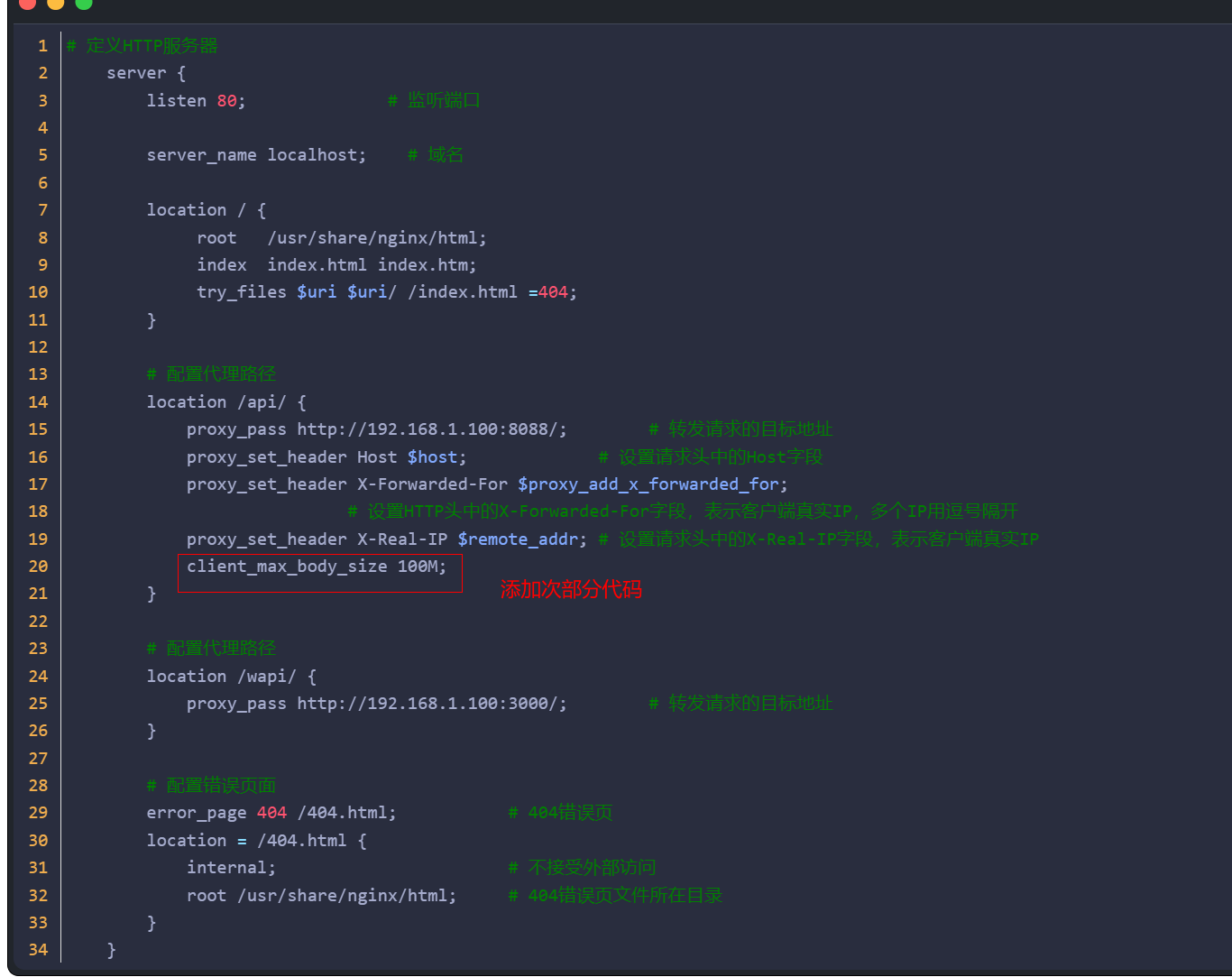
Task: Click '# 设置请求头中的Host字段' comment
Action: pyautogui.click(x=711, y=456)
